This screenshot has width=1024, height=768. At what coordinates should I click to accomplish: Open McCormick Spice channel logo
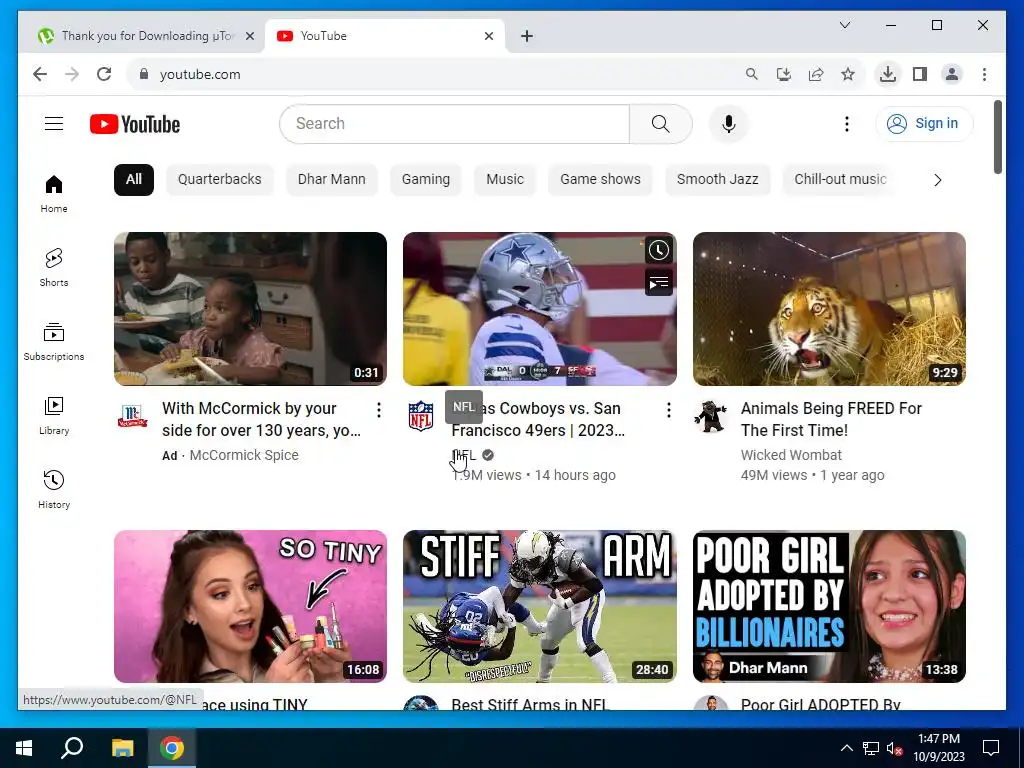132,415
